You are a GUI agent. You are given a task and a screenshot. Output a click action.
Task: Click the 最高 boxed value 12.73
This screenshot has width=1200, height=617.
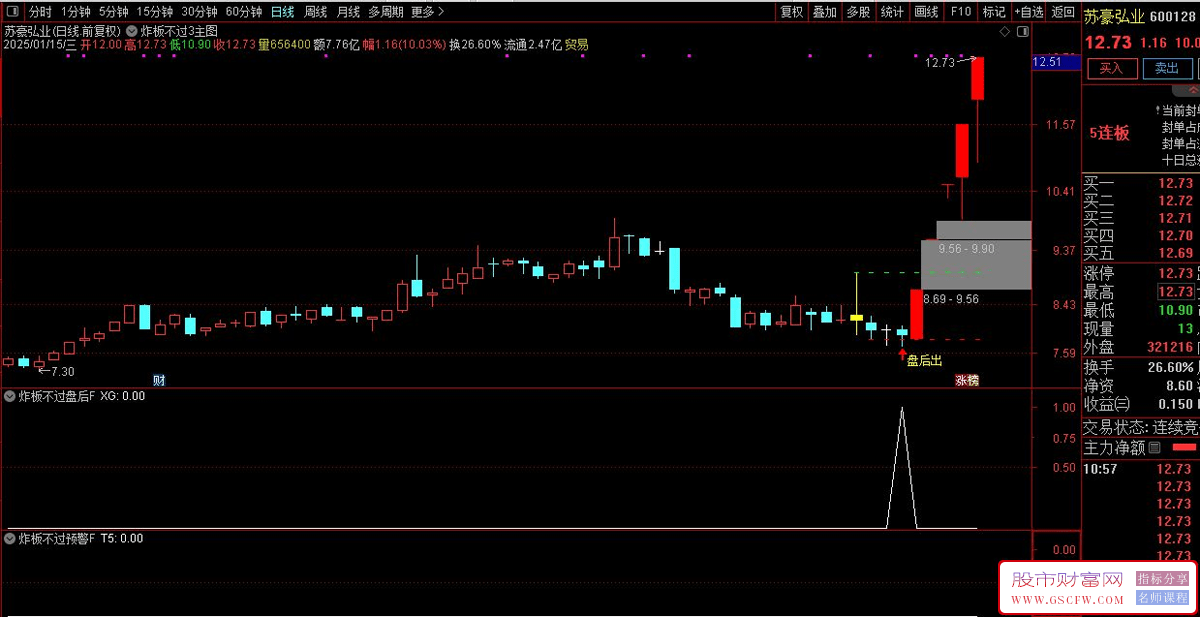click(1175, 292)
